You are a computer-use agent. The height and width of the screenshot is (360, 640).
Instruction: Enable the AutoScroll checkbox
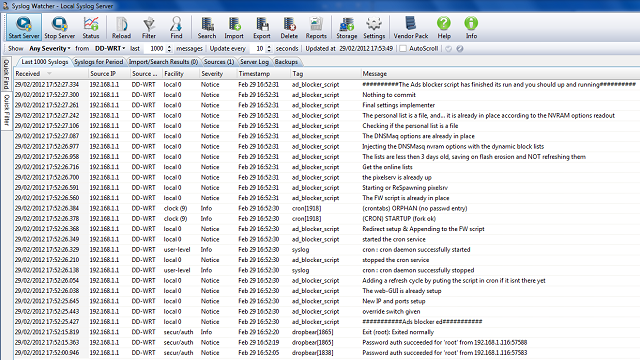tap(403, 49)
